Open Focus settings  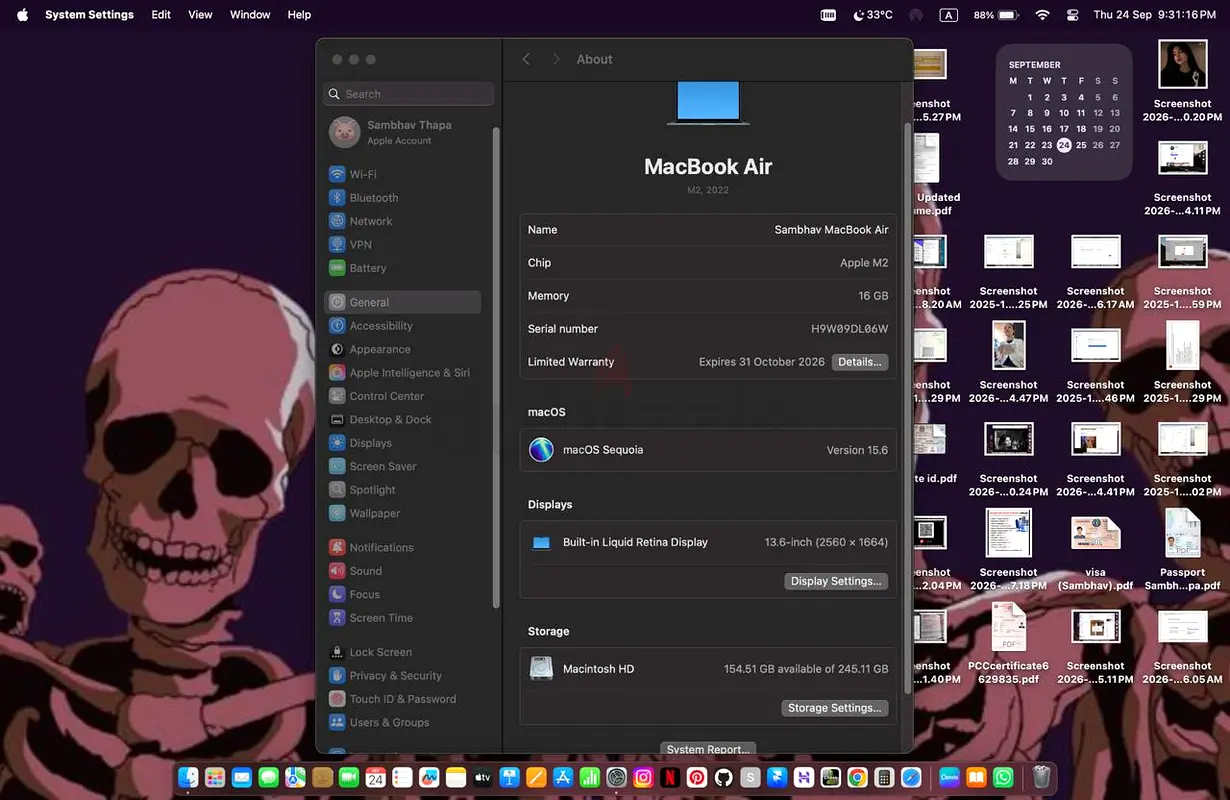pos(402,594)
